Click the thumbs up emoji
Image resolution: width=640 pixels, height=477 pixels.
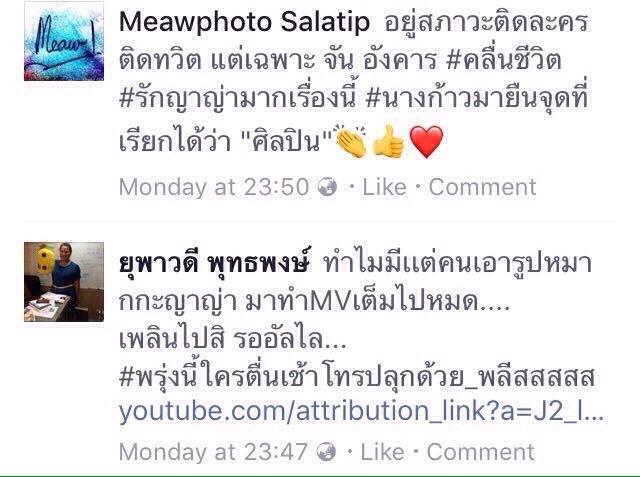(389, 142)
